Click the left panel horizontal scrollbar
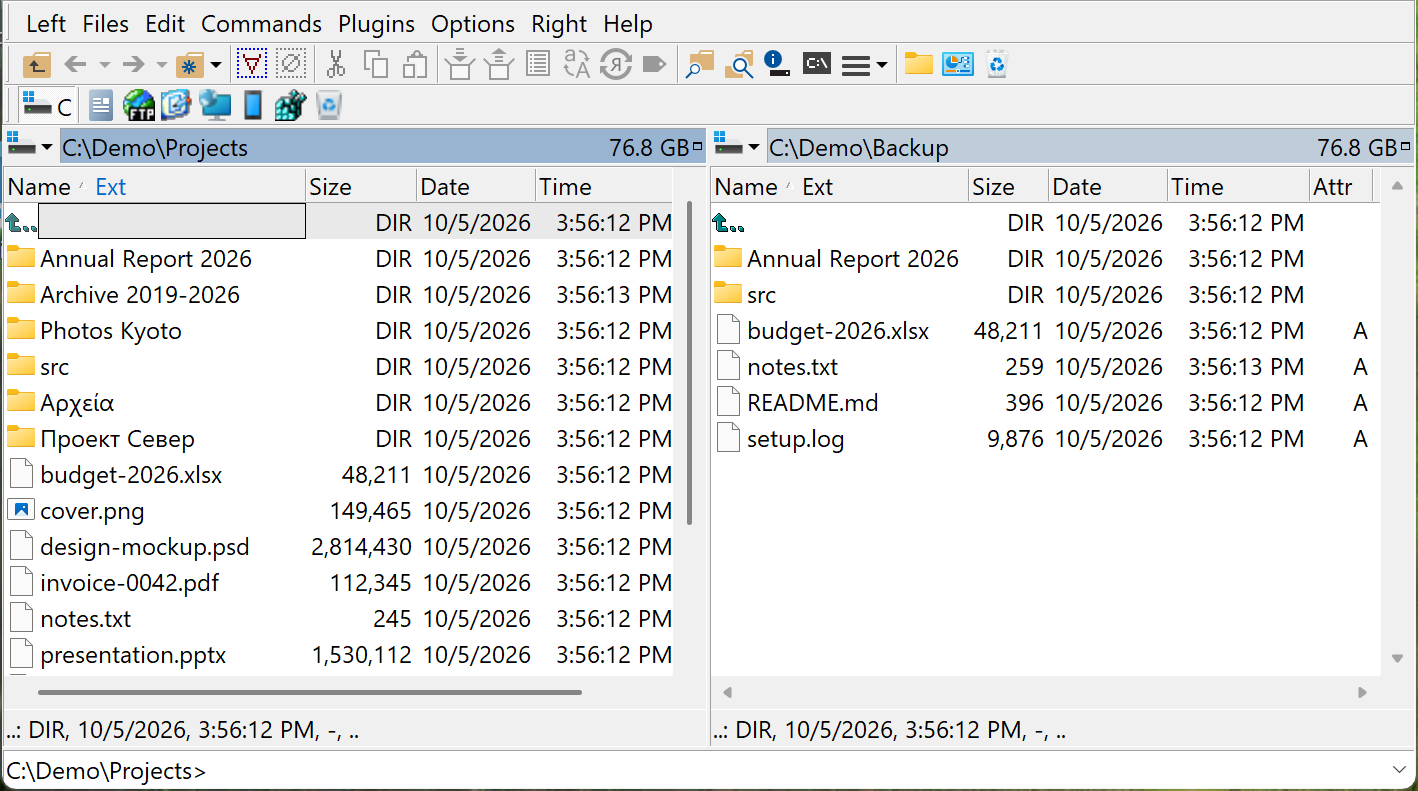Screen dimensions: 1418x791 coord(309,692)
